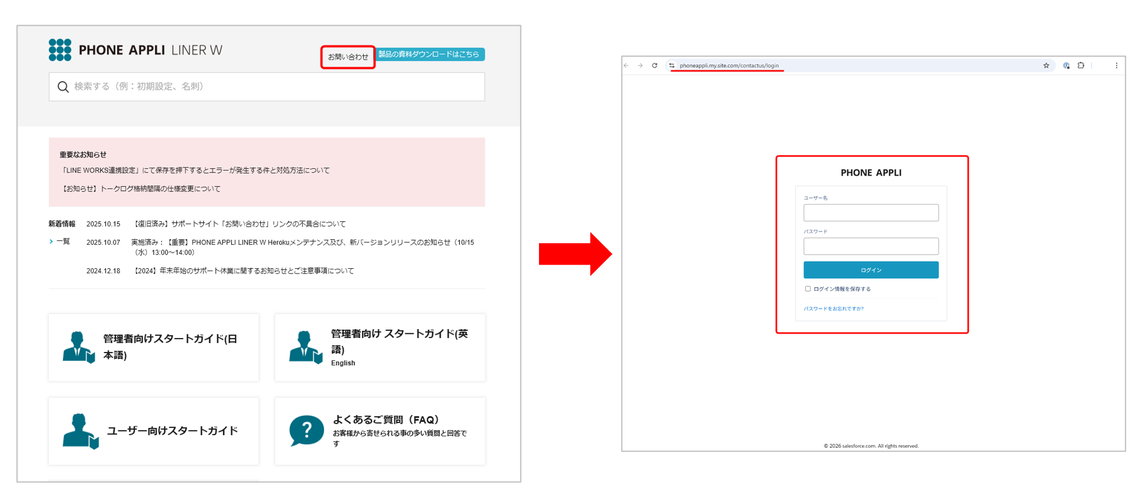The height and width of the screenshot is (496, 1148).
Task: Click PHONE APPLI title on login form
Action: click(871, 174)
